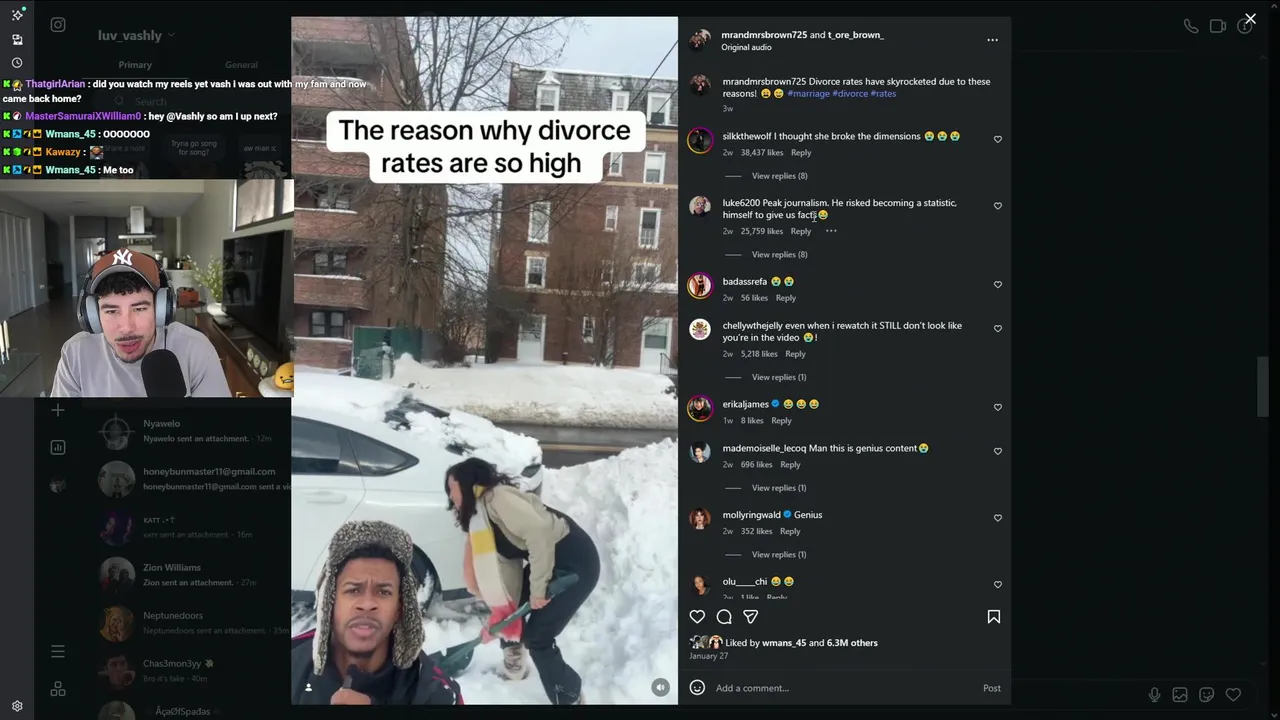Viewport: 1280px width, 720px height.
Task: Like the post with the heart icon
Action: [x=697, y=617]
